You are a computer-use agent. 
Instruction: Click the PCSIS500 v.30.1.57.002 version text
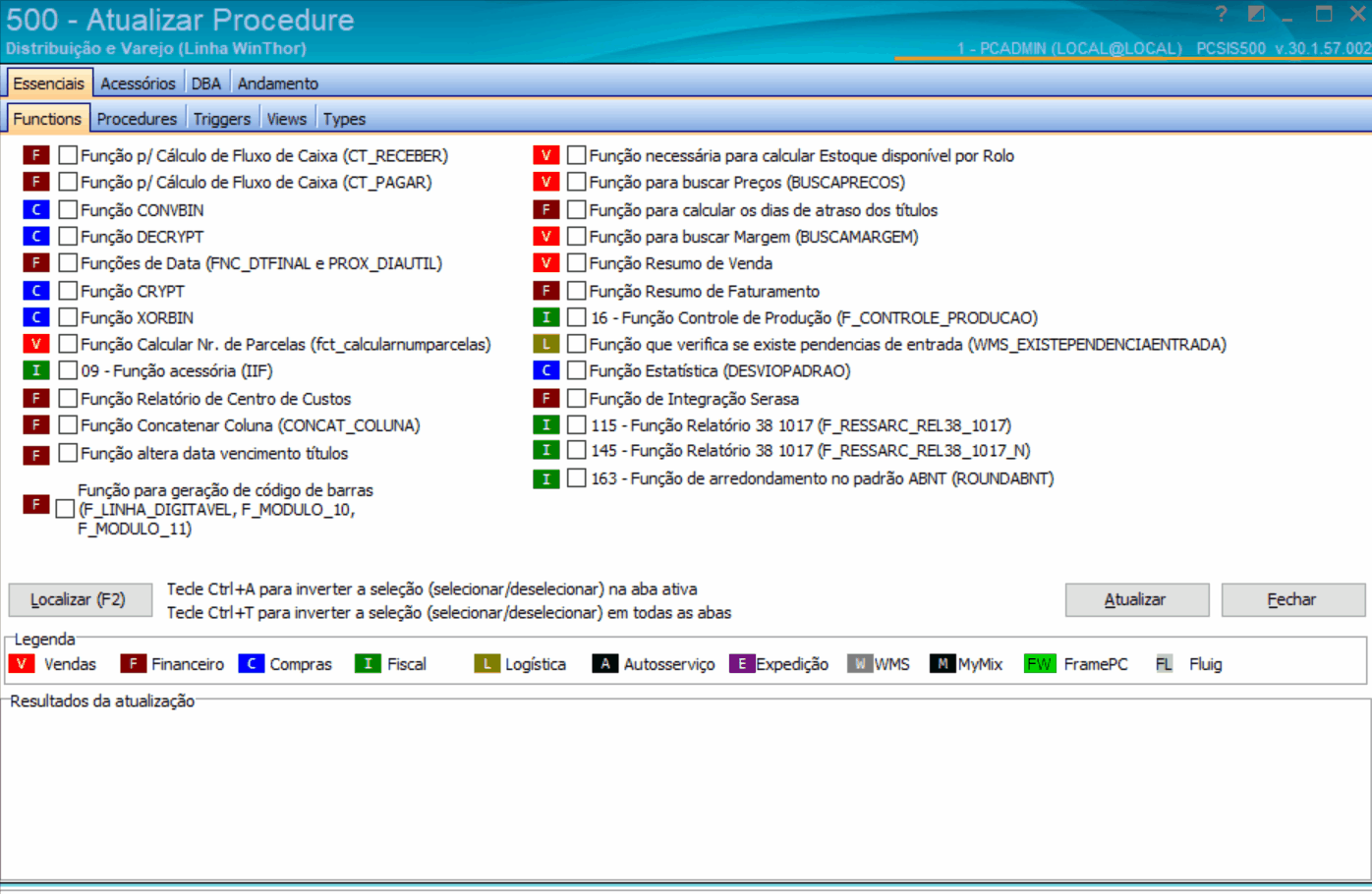[1283, 48]
